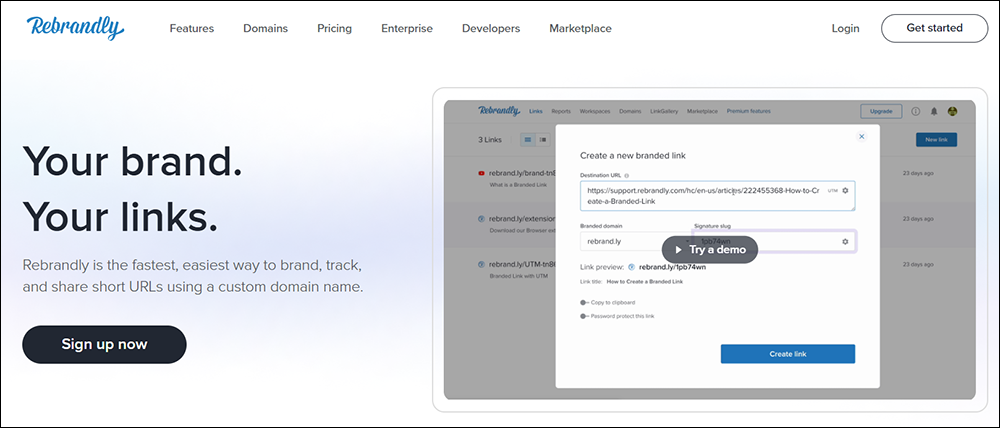Click the Create link button
Screen dimensions: 1000x428
point(788,354)
